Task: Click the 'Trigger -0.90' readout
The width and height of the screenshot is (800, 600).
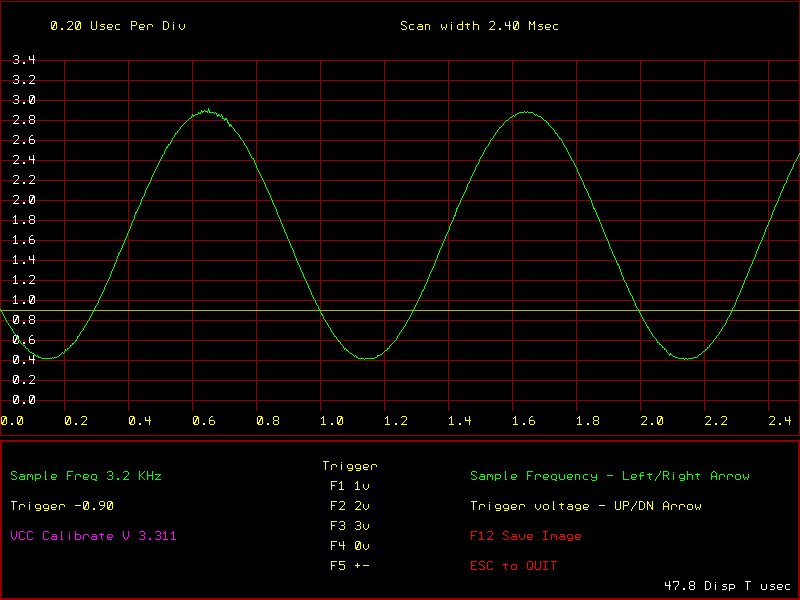Action: click(x=62, y=506)
